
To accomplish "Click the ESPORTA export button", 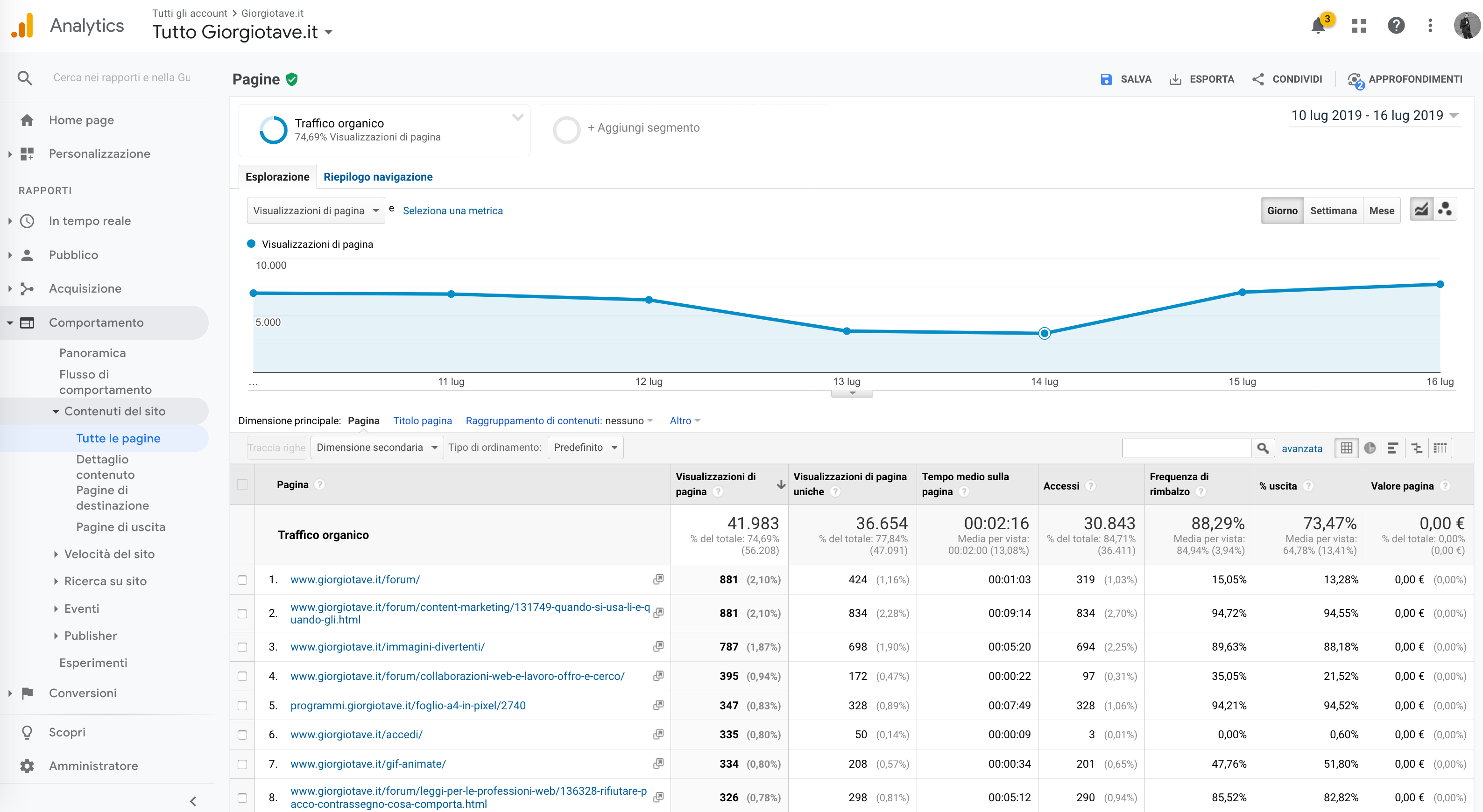I will 1201,79.
